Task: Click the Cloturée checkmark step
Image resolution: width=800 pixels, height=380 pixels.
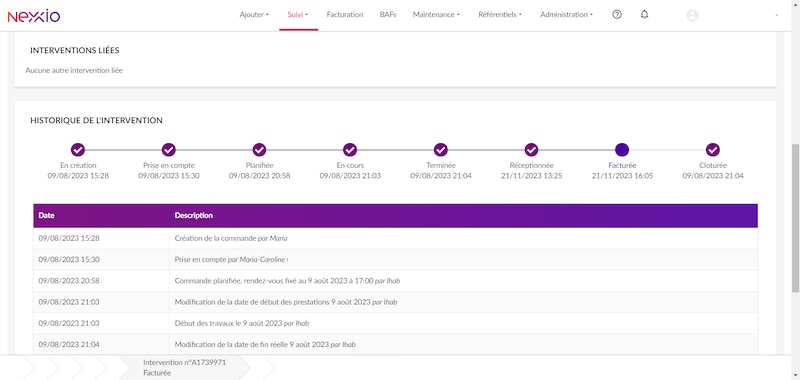Action: point(713,150)
